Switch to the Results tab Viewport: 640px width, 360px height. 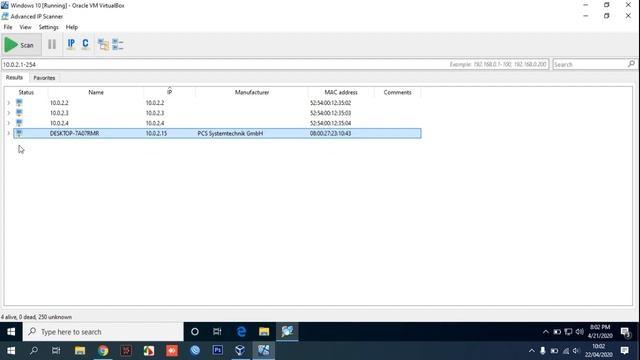[x=14, y=78]
